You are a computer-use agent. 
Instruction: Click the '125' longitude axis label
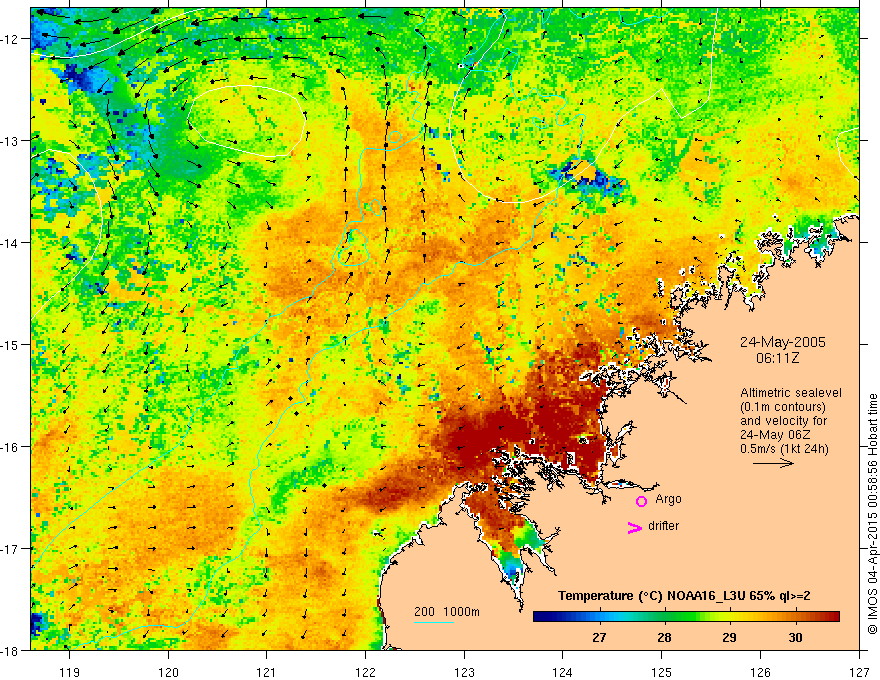pyautogui.click(x=662, y=672)
